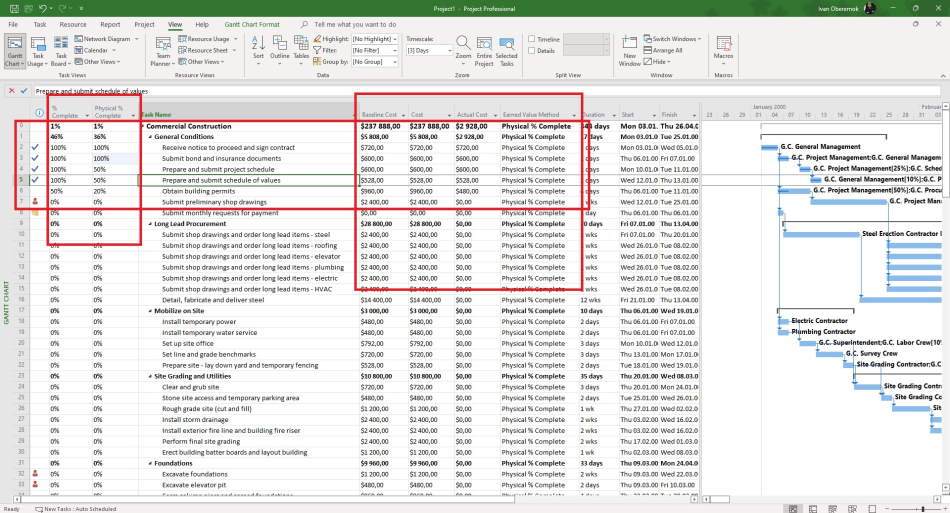Open Resource Sheet view
Image resolution: width=950 pixels, height=513 pixels.
click(x=207, y=50)
